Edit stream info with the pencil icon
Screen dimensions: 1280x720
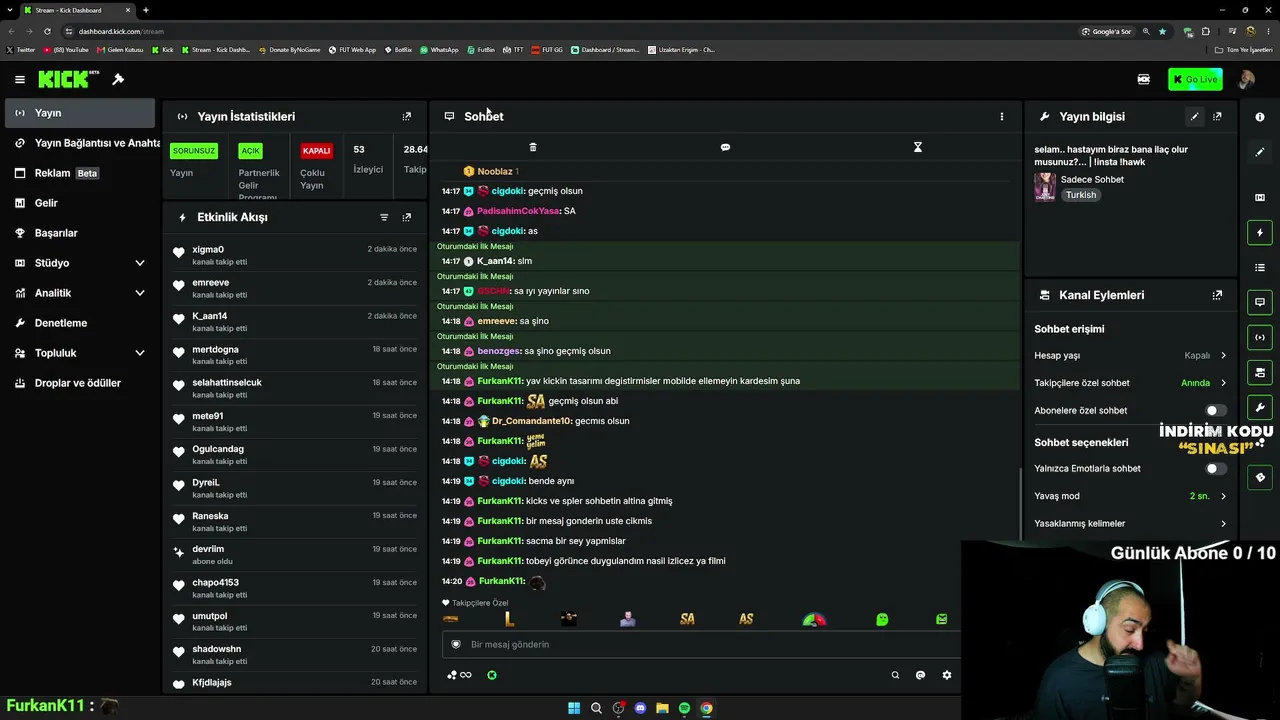[x=1194, y=116]
